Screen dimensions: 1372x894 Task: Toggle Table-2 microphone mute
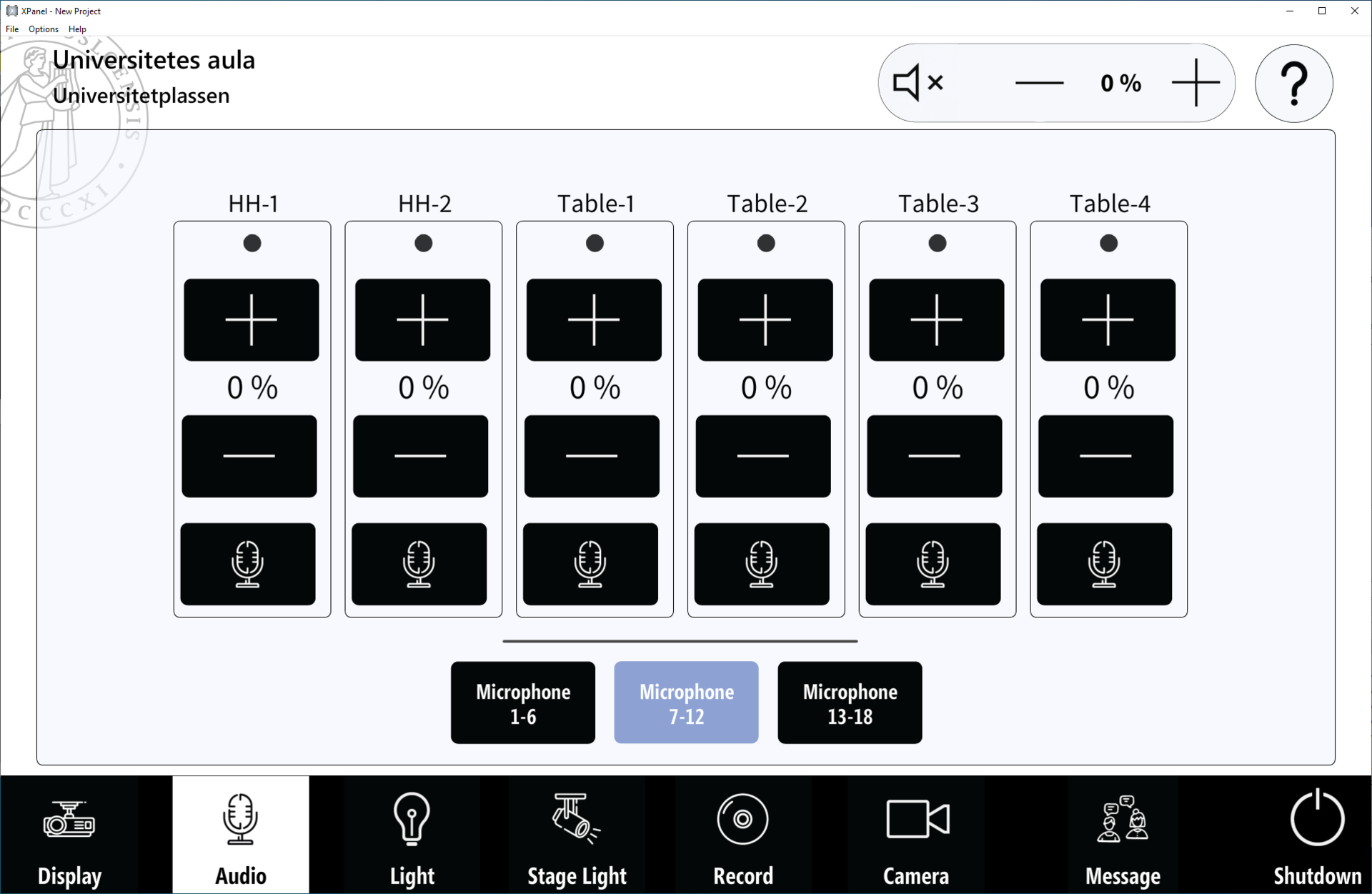[762, 564]
